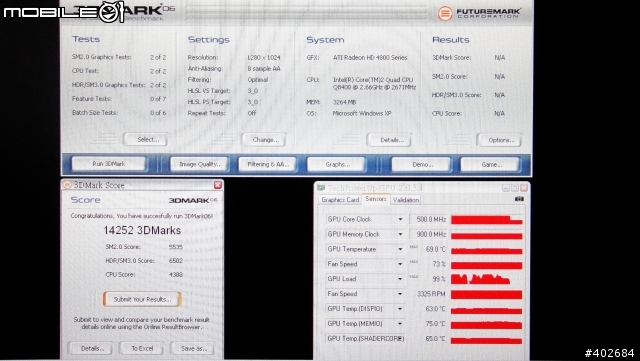
Task: Launch the Game mode
Action: (491, 165)
